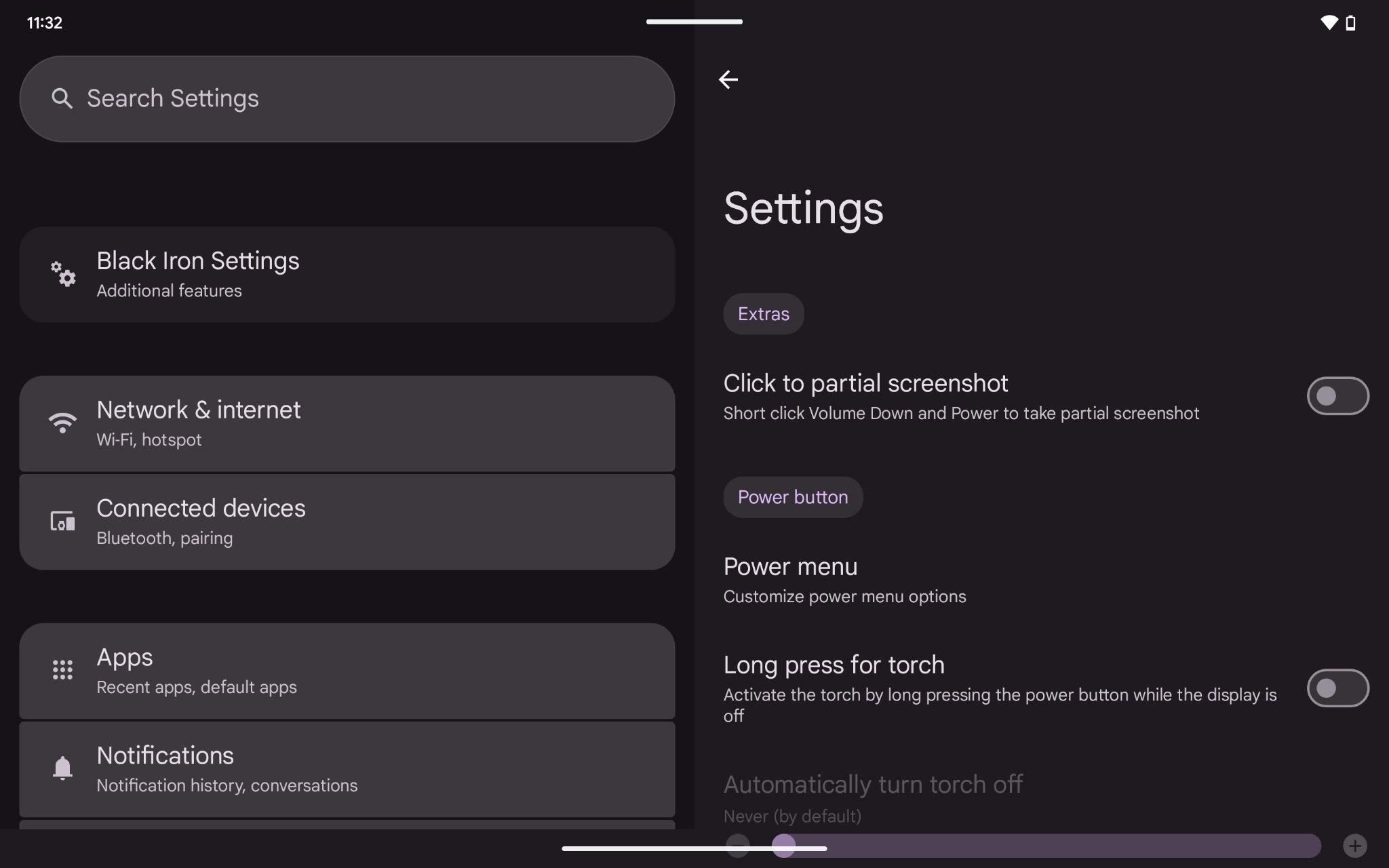Screen dimensions: 1389x868
Task: Click the plus icon beside the slider
Action: pyautogui.click(x=1354, y=846)
